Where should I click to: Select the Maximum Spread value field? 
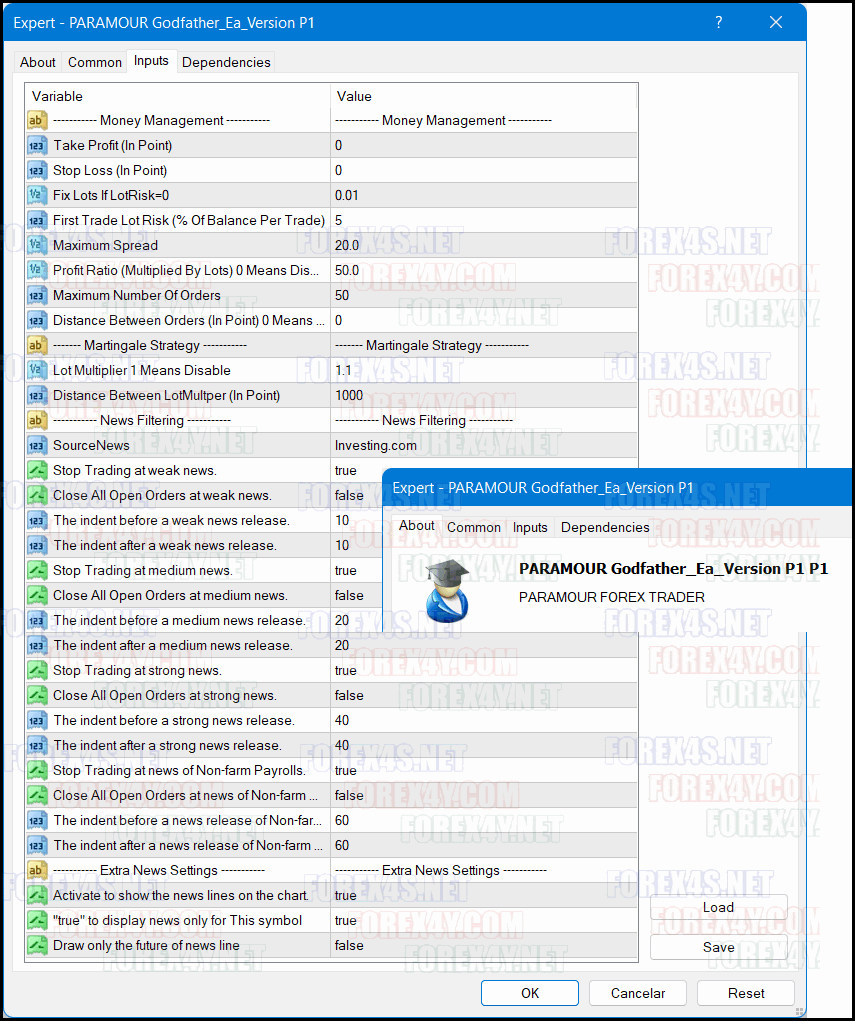tap(480, 246)
